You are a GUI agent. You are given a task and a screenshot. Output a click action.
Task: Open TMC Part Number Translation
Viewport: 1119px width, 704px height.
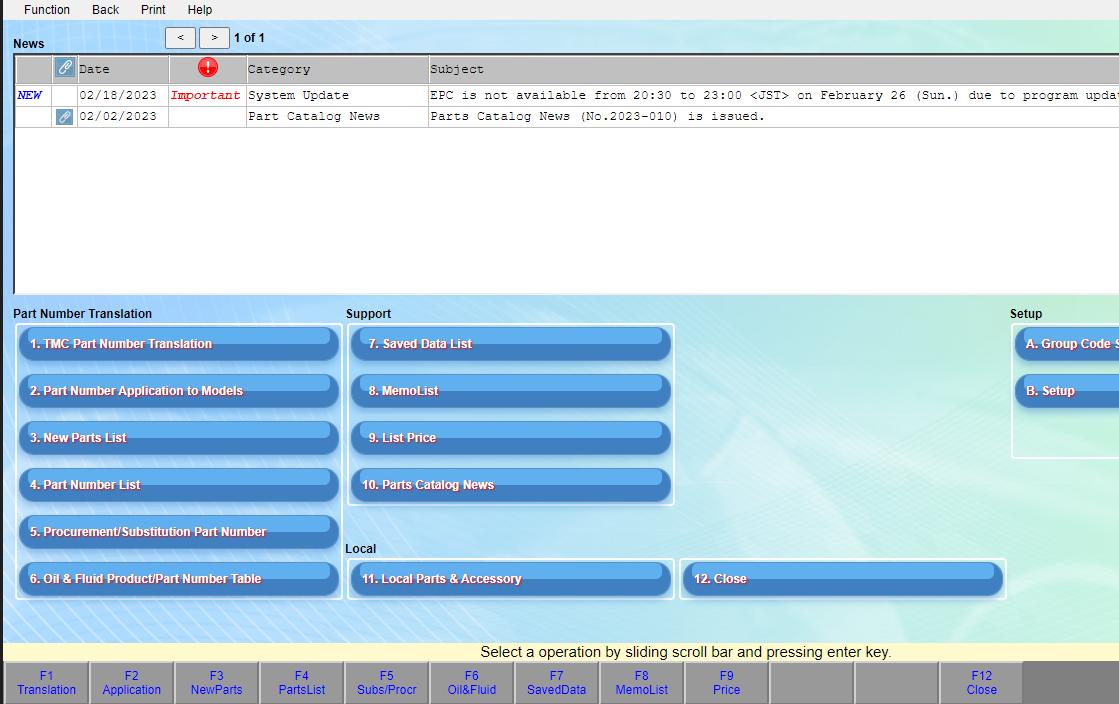(178, 343)
